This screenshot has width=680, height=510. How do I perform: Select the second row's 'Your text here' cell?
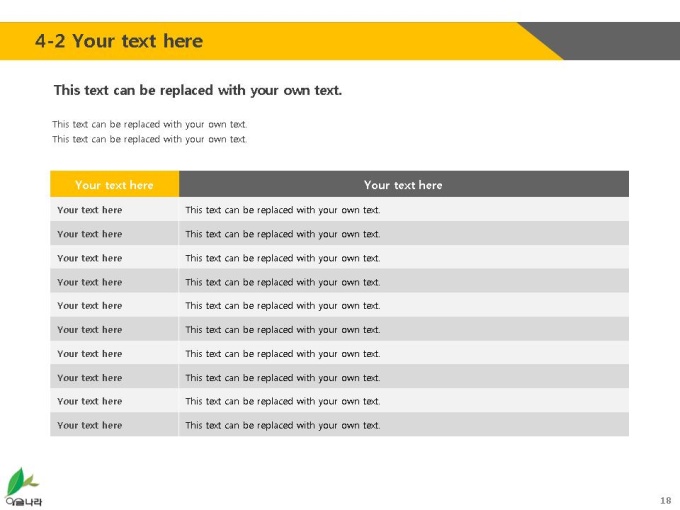tap(114, 234)
